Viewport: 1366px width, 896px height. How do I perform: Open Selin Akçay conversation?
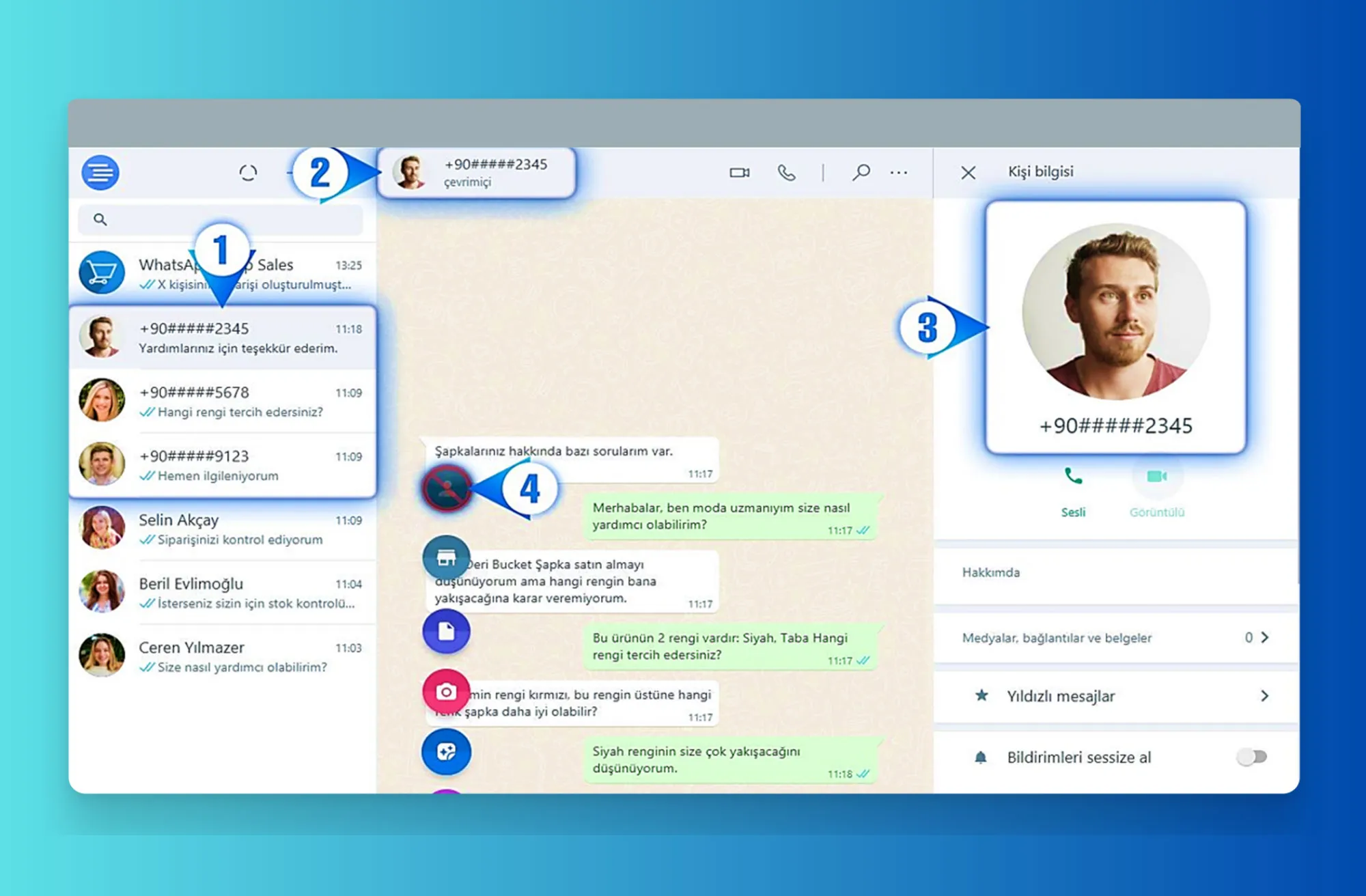(x=223, y=529)
